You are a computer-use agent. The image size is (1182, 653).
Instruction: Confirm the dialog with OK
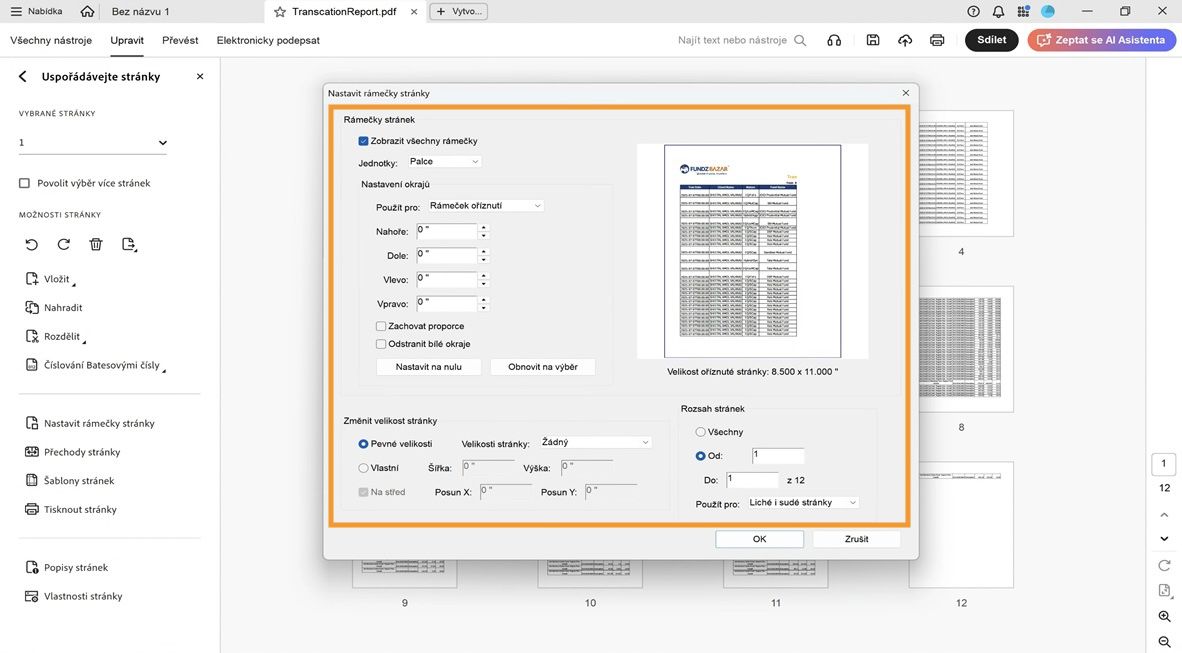coord(759,539)
